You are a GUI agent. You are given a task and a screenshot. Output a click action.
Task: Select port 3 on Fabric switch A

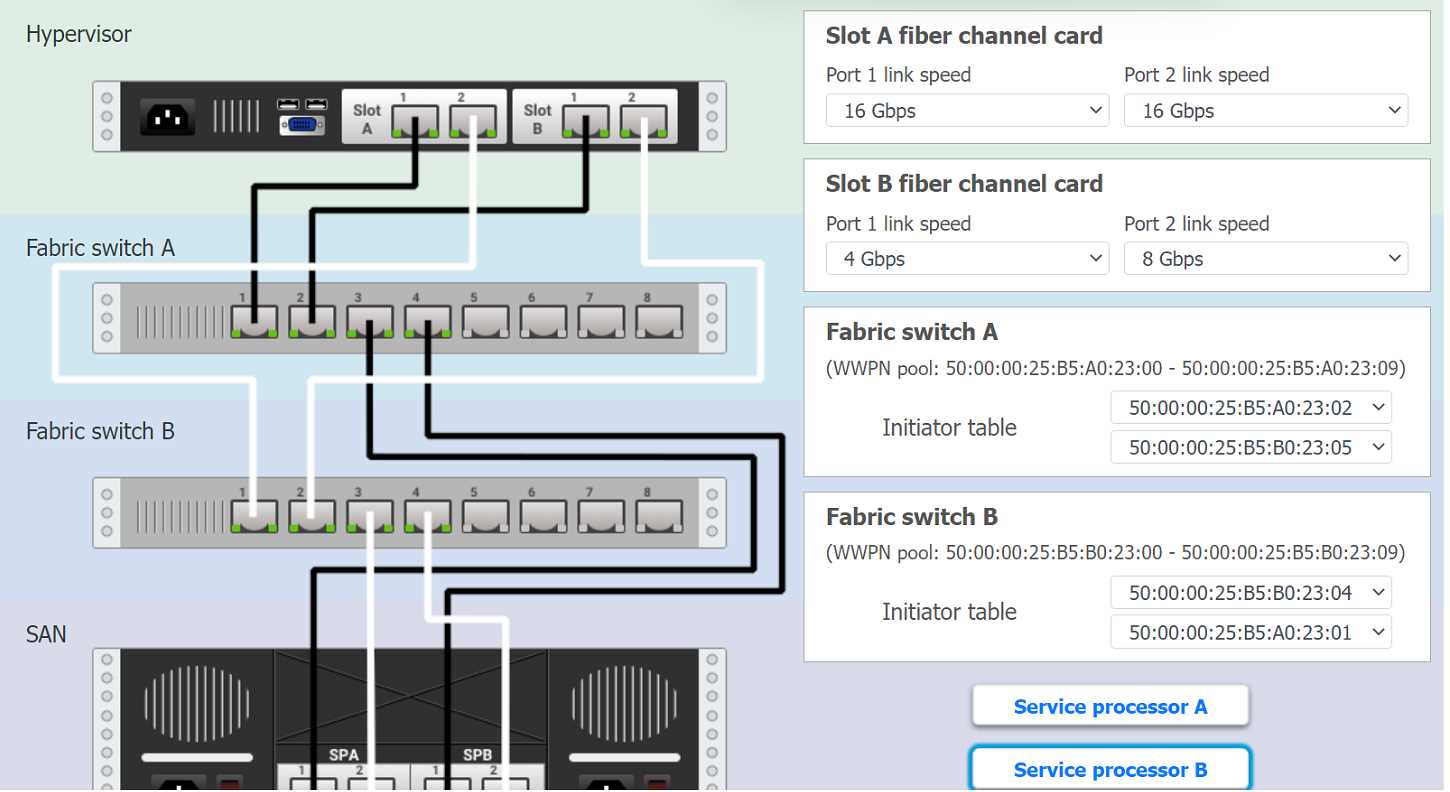371,320
